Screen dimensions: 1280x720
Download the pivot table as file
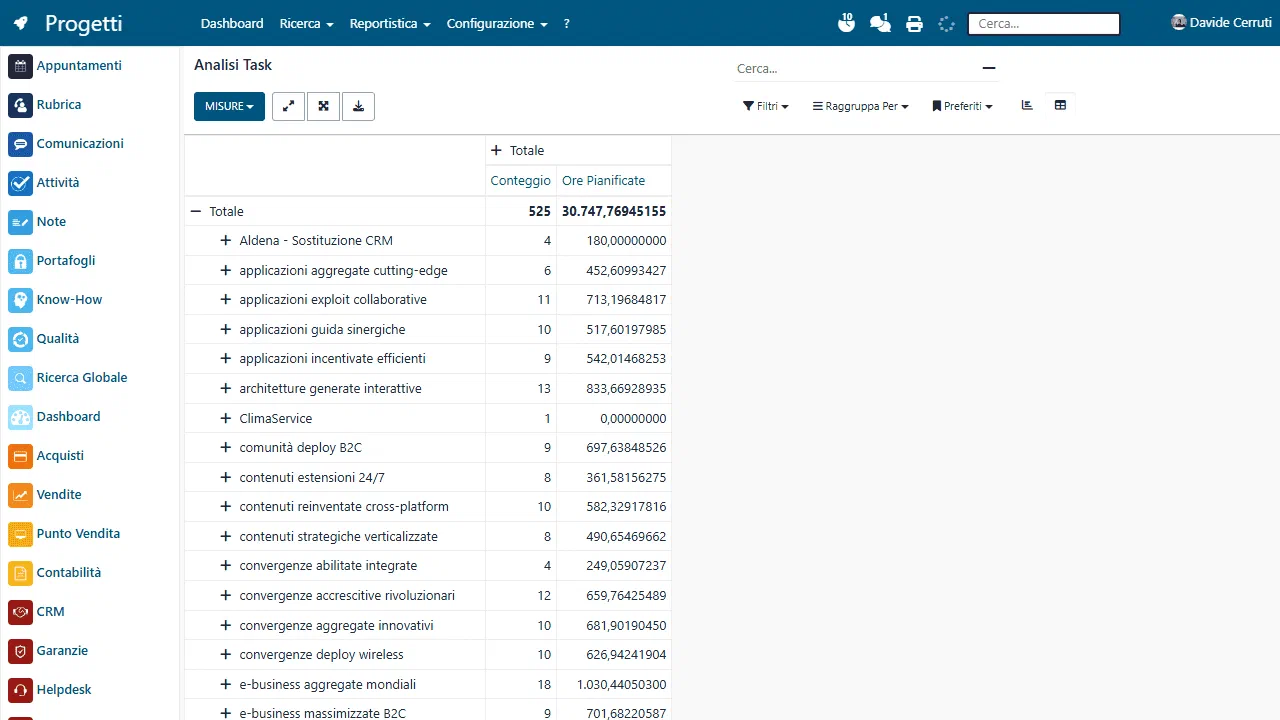point(358,106)
